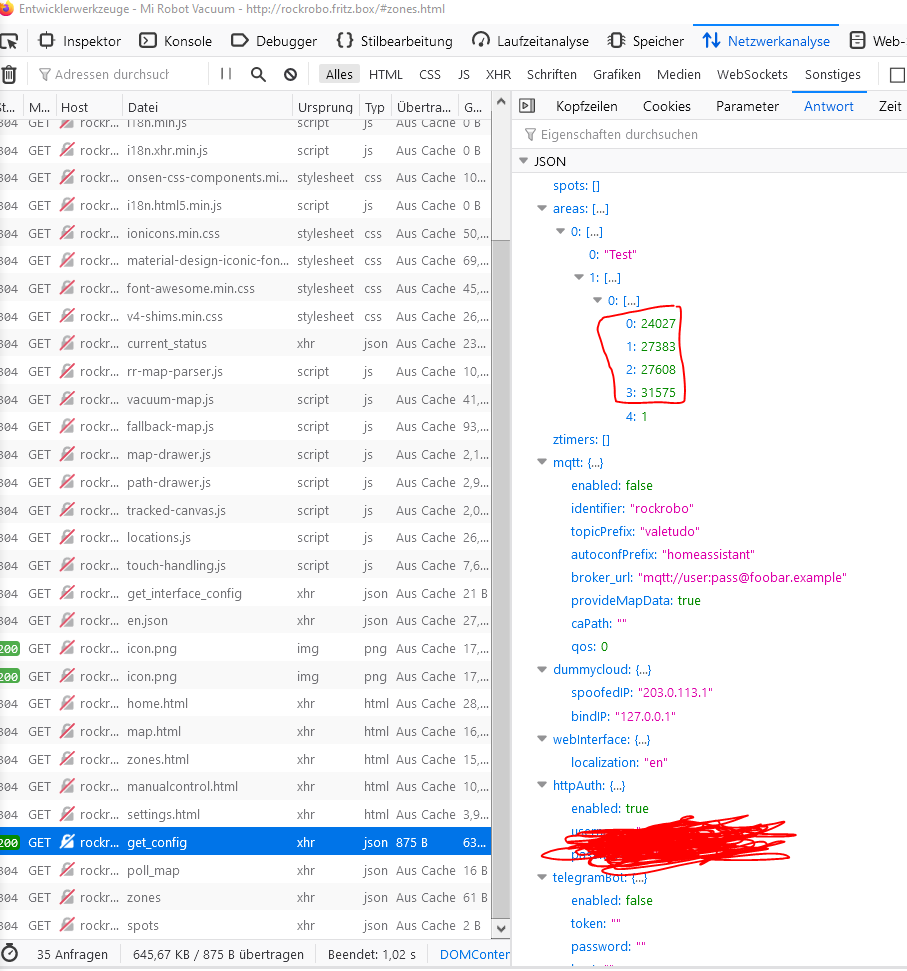Screen dimensions: 907x971
Task: Open the Kopfzeilen details tab
Action: pyautogui.click(x=586, y=107)
